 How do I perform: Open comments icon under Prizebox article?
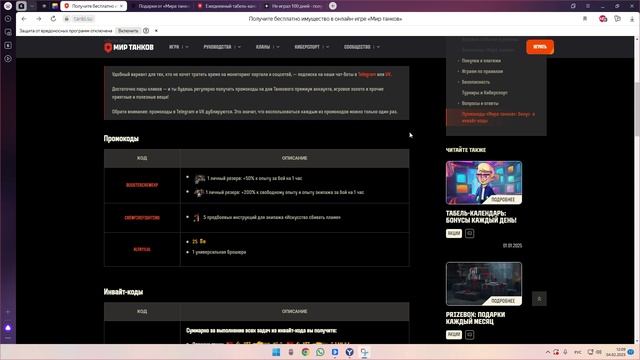pos(469,335)
